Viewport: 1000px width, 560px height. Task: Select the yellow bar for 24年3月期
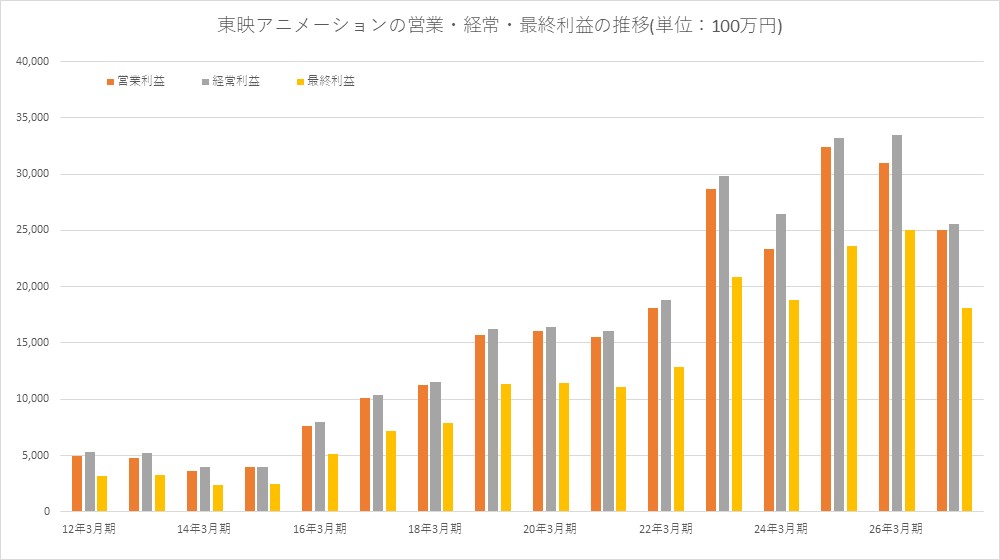click(x=794, y=406)
